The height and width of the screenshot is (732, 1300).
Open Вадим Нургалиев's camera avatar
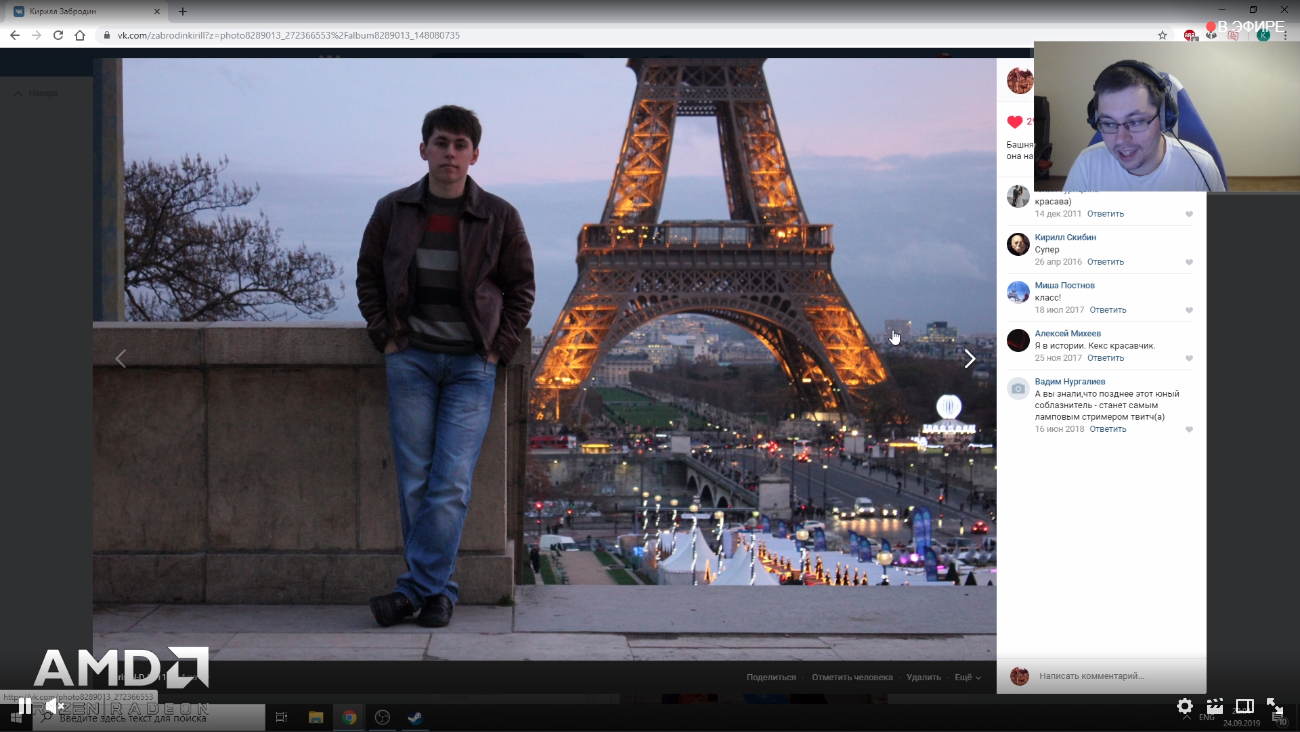coord(1018,388)
